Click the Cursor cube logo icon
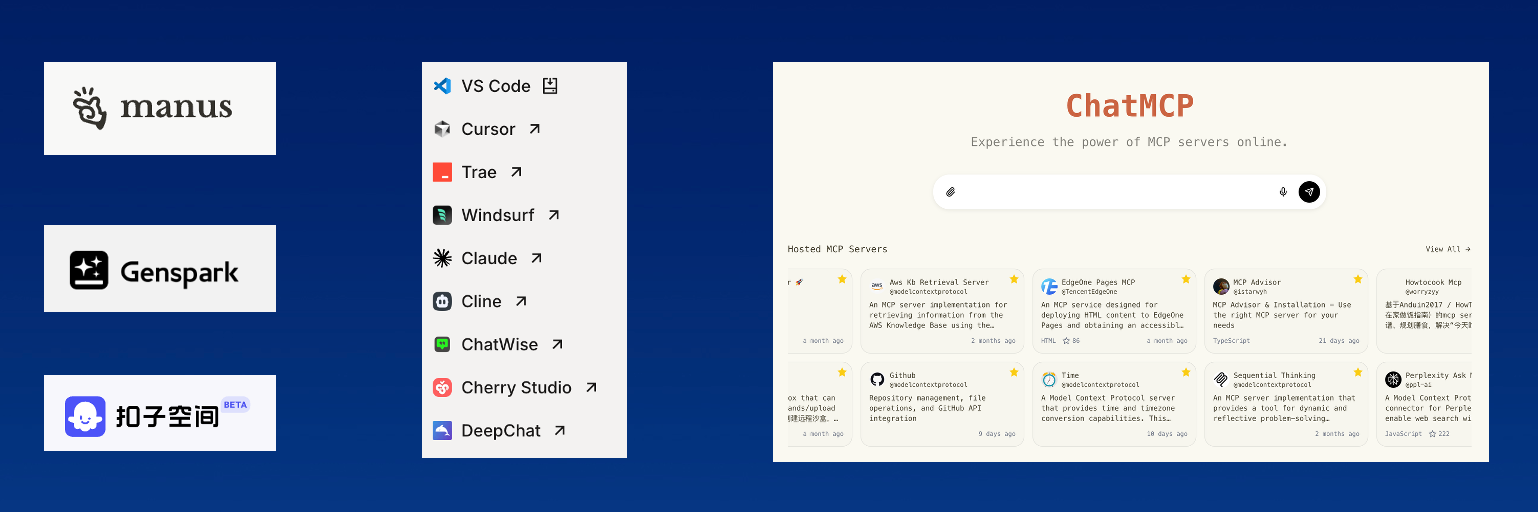 click(x=442, y=129)
